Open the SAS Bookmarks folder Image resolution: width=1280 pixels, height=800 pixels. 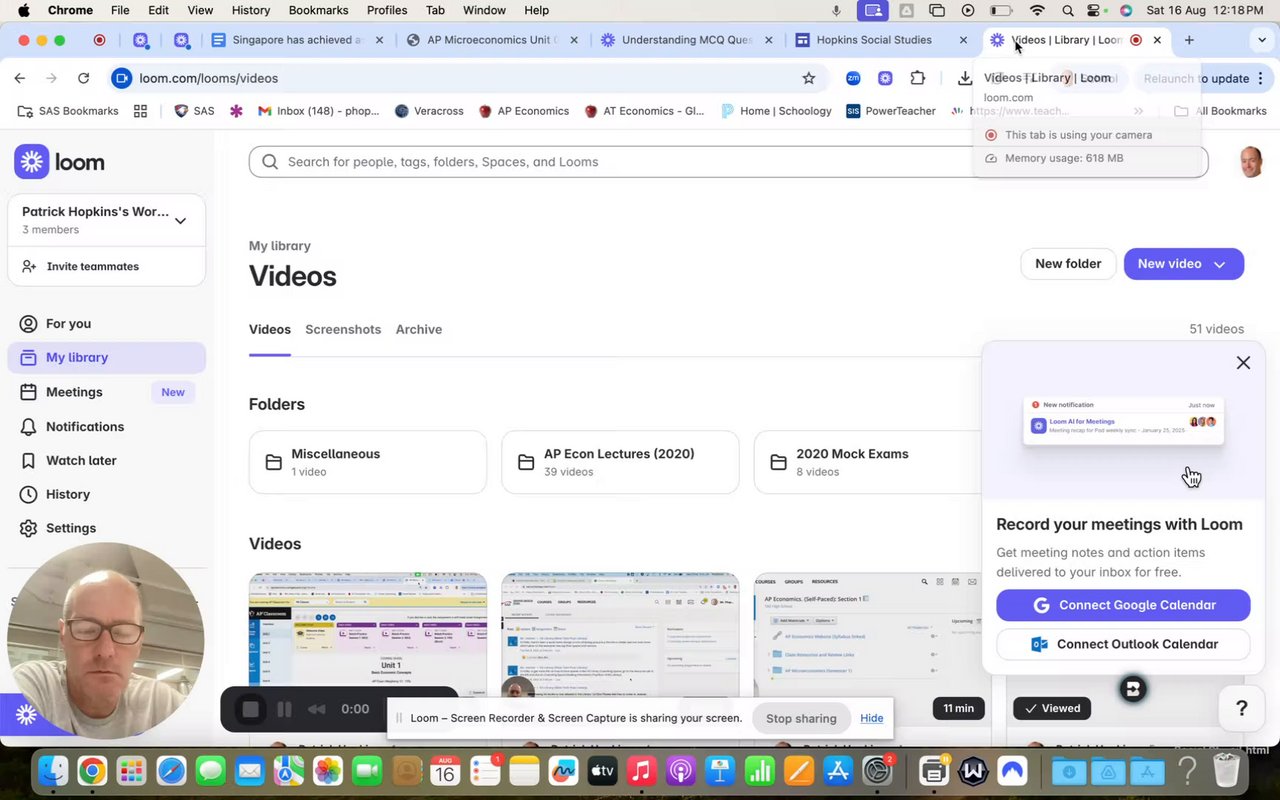pos(68,111)
